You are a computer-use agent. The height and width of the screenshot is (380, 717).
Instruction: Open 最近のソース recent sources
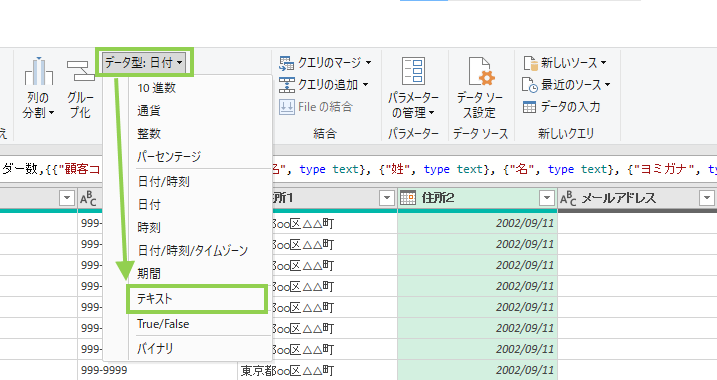[x=566, y=85]
